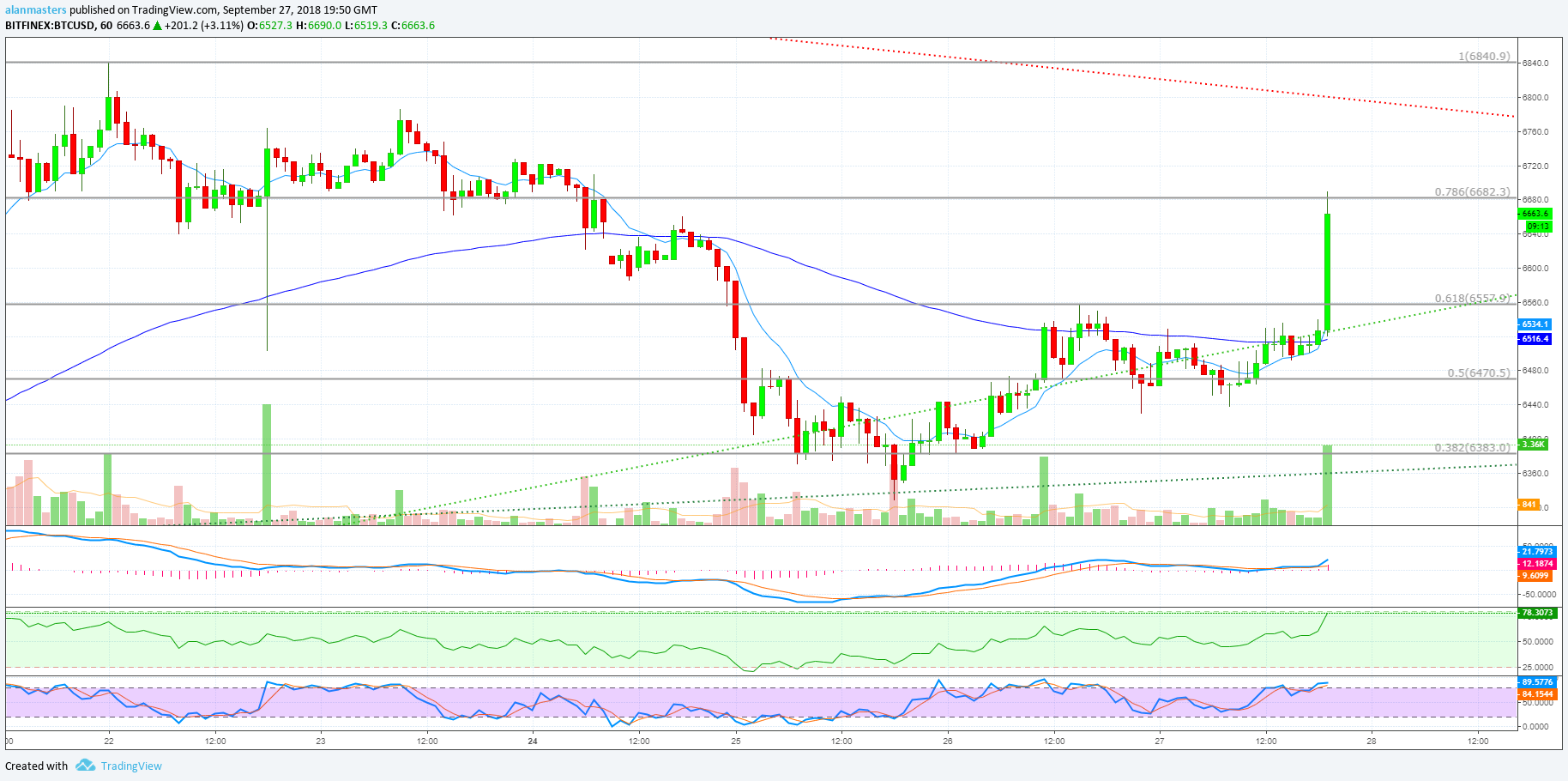The height and width of the screenshot is (781, 1568).
Task: Click the 84.1544 stochastic signal tag
Action: tap(1537, 693)
